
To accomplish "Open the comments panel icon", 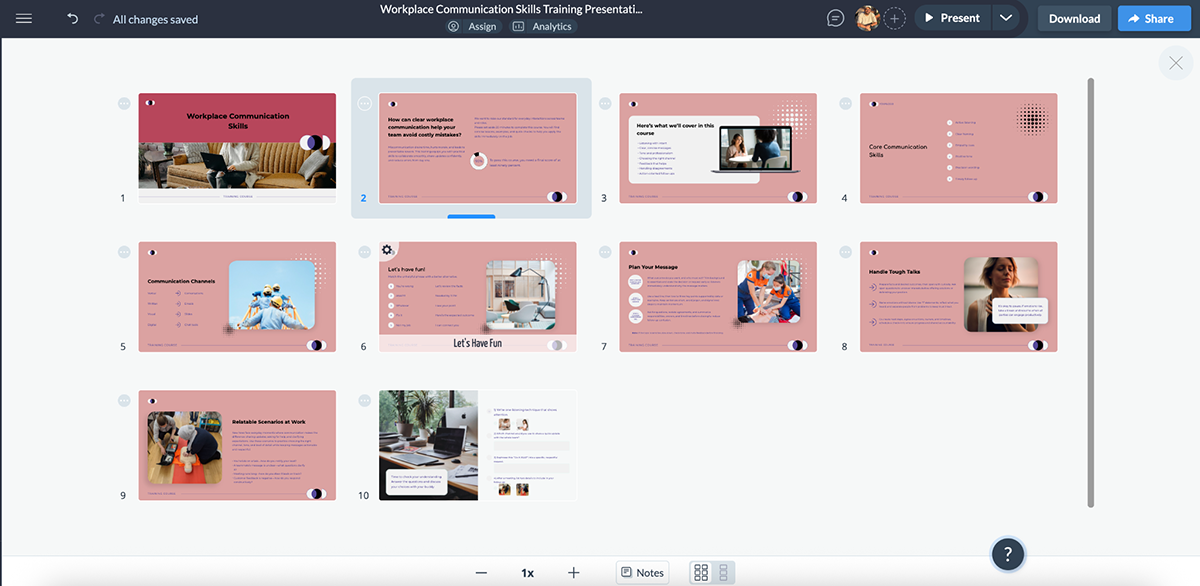I will (x=835, y=17).
